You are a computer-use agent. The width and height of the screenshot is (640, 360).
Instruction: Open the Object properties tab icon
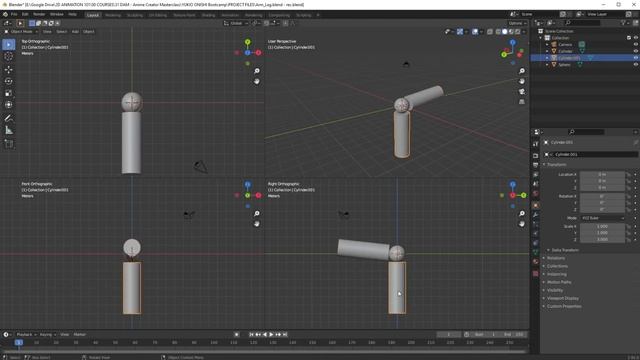pyautogui.click(x=536, y=205)
